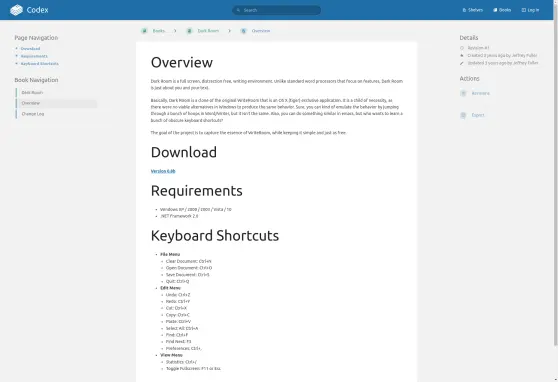Expand the chevron after the Books breadcrumb

coord(175,31)
